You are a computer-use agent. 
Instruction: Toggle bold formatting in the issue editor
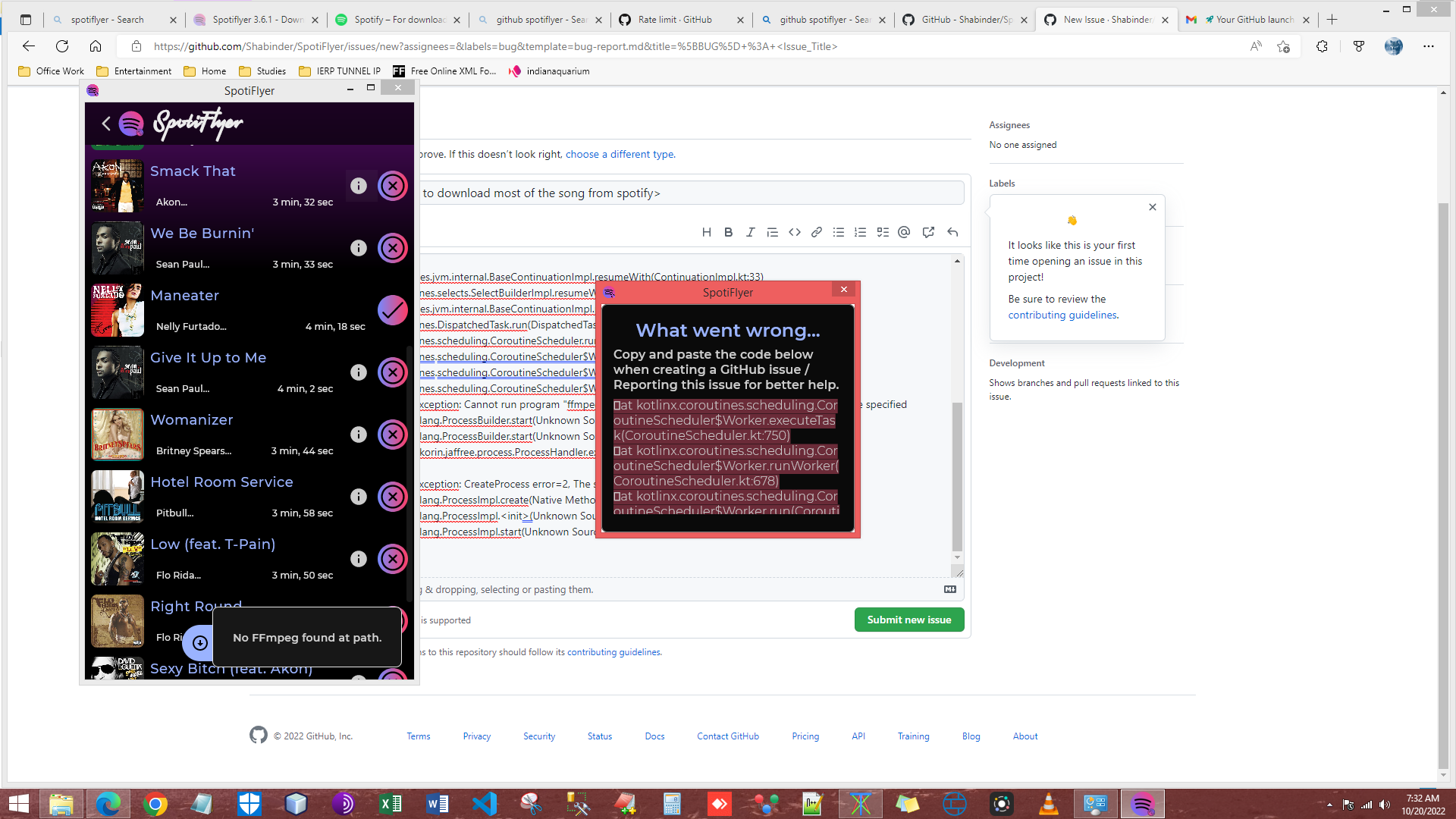pyautogui.click(x=728, y=232)
